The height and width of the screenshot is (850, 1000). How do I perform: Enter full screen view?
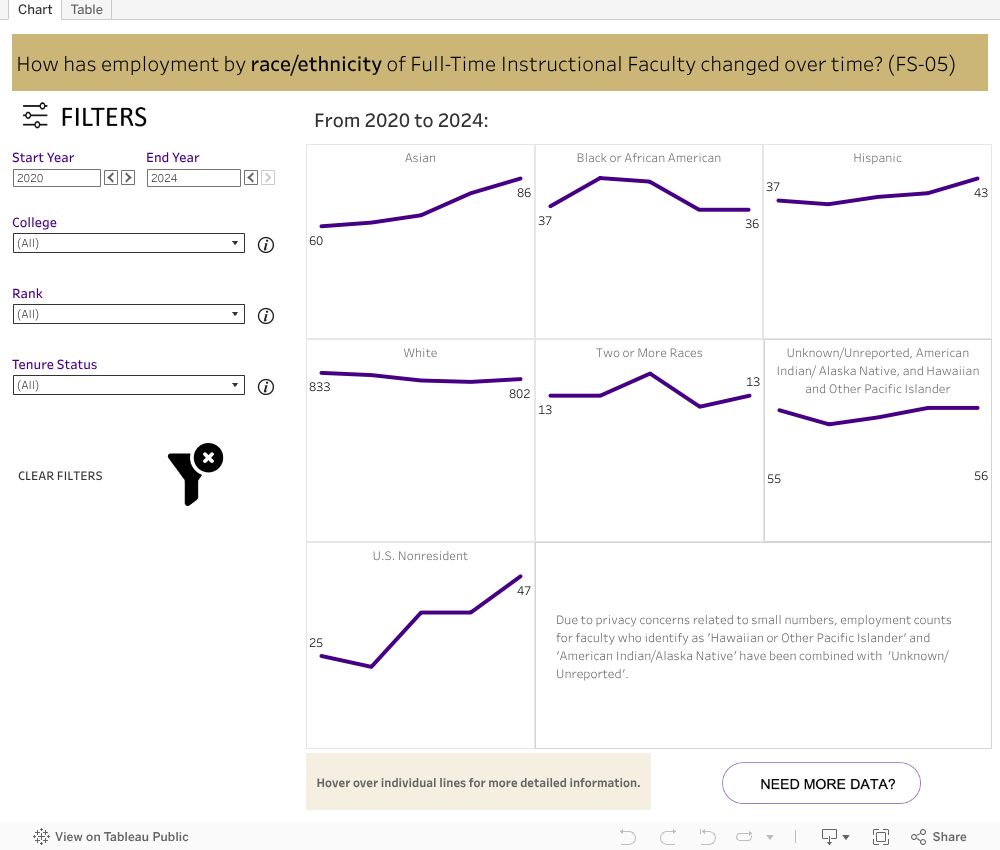tap(881, 837)
